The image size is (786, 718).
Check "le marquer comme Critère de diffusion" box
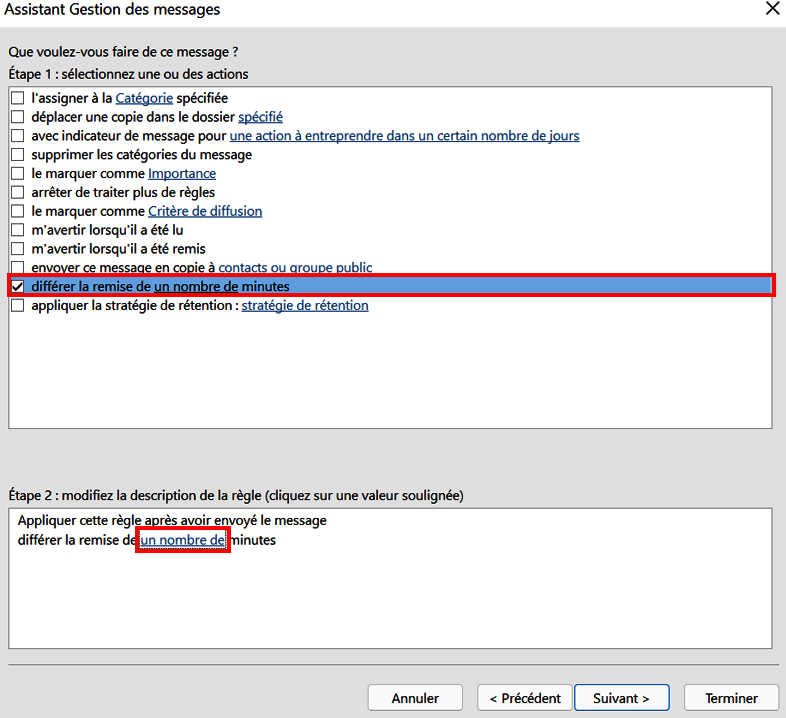[x=18, y=211]
